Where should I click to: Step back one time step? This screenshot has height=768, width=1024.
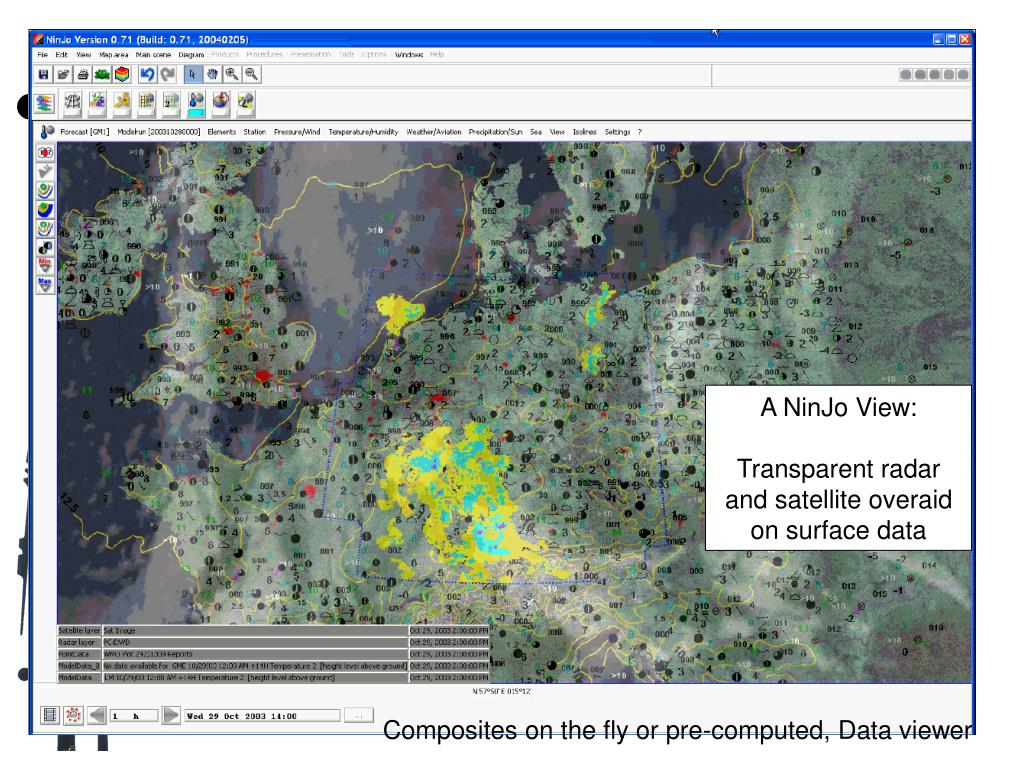pyautogui.click(x=97, y=715)
